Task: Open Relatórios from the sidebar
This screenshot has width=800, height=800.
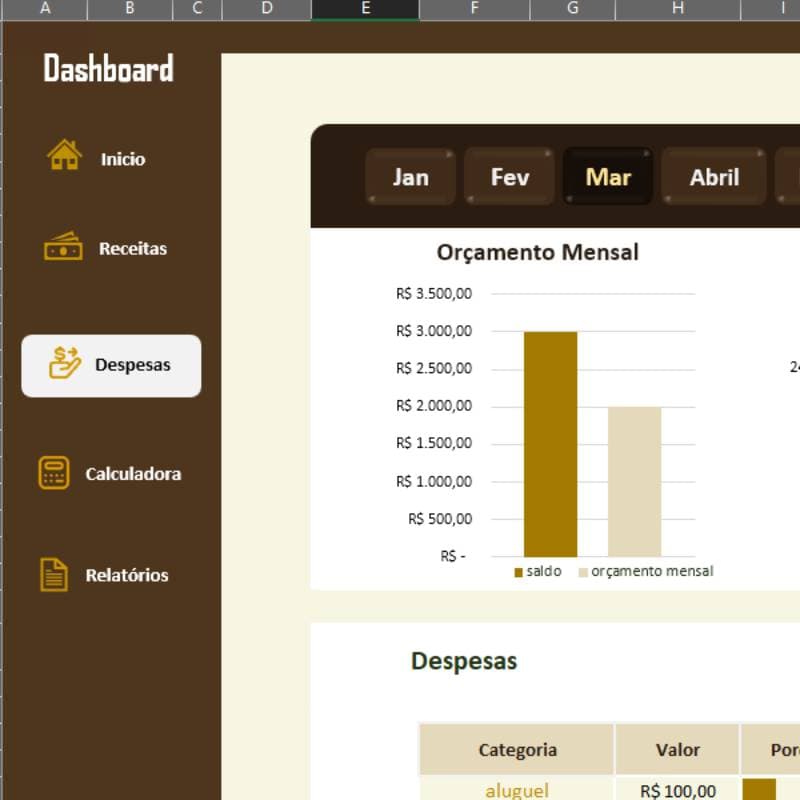Action: [x=127, y=575]
